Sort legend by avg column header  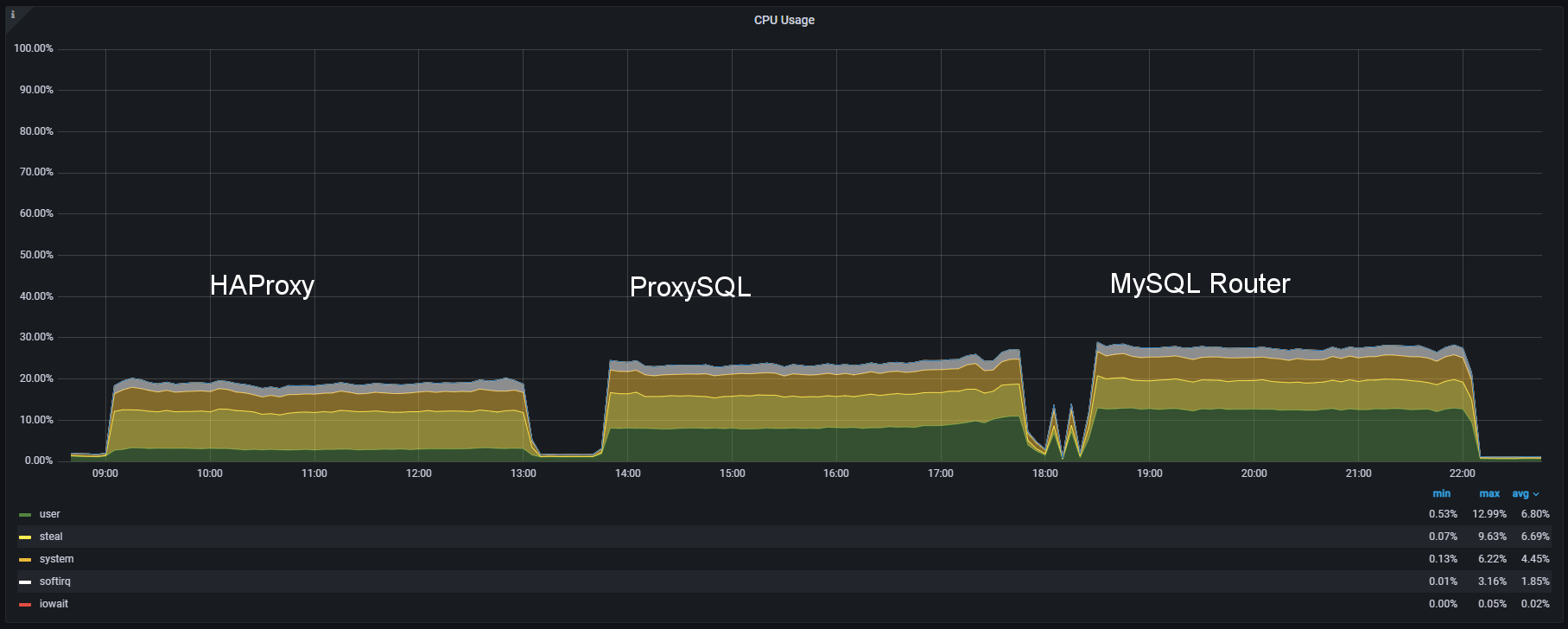tap(1520, 494)
